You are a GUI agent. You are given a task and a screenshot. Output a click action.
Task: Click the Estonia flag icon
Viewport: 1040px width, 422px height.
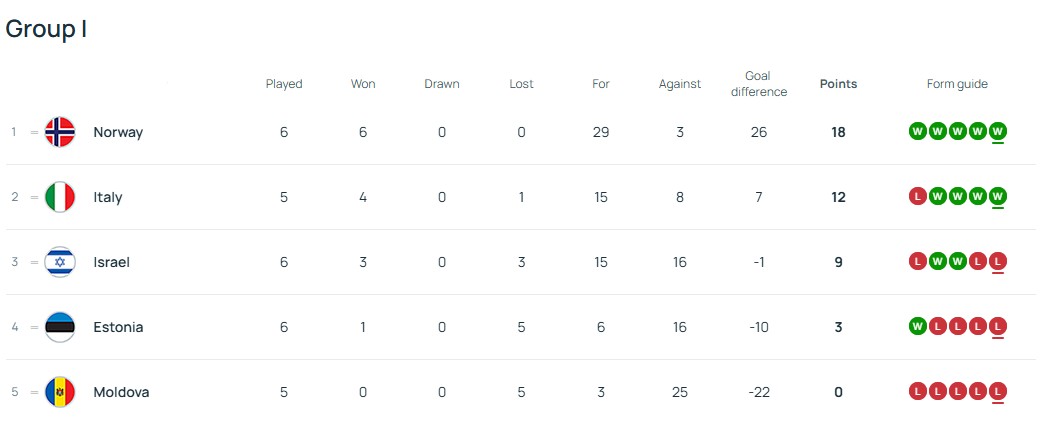[60, 327]
